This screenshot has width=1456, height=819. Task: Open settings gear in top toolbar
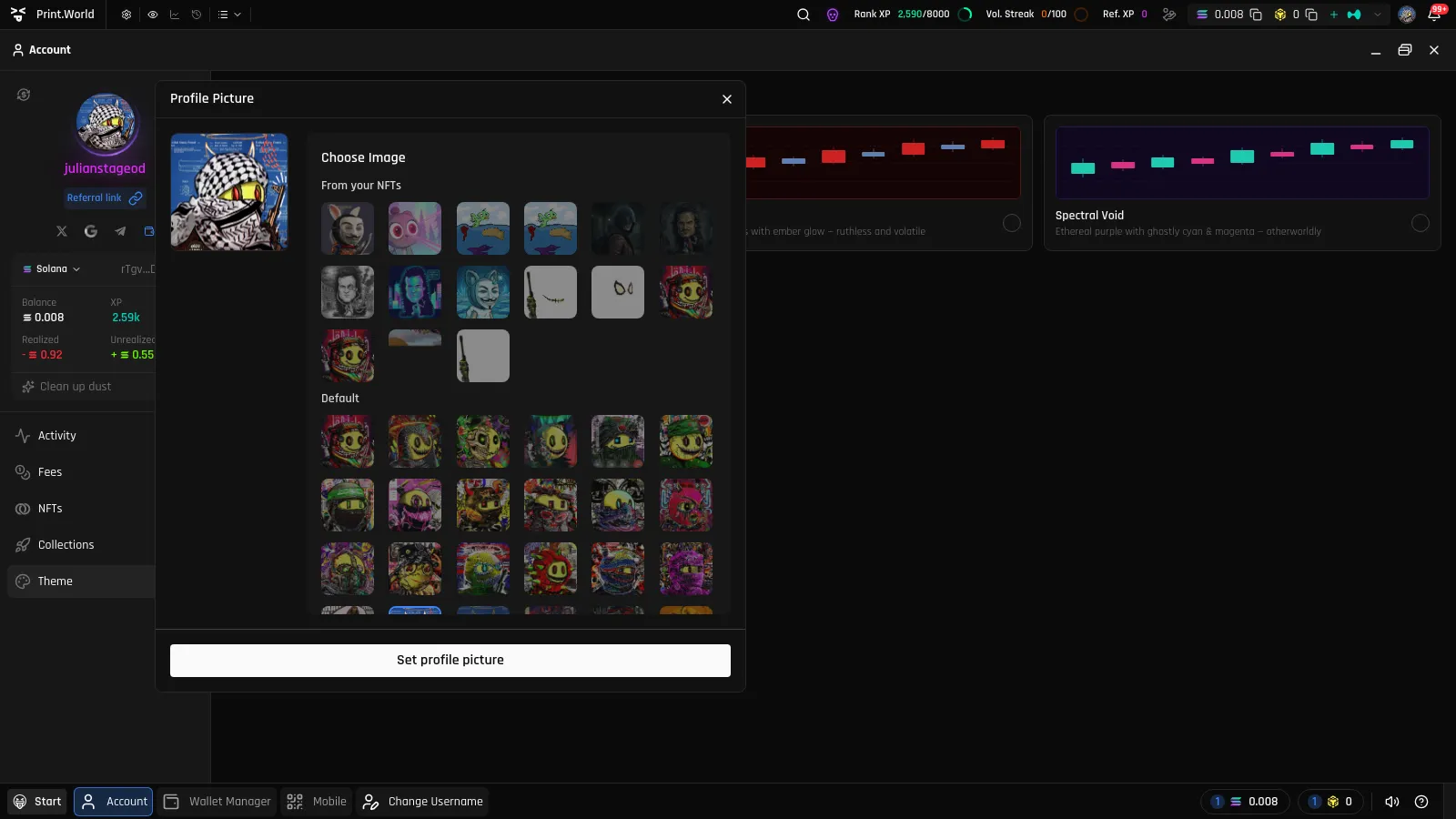126,15
